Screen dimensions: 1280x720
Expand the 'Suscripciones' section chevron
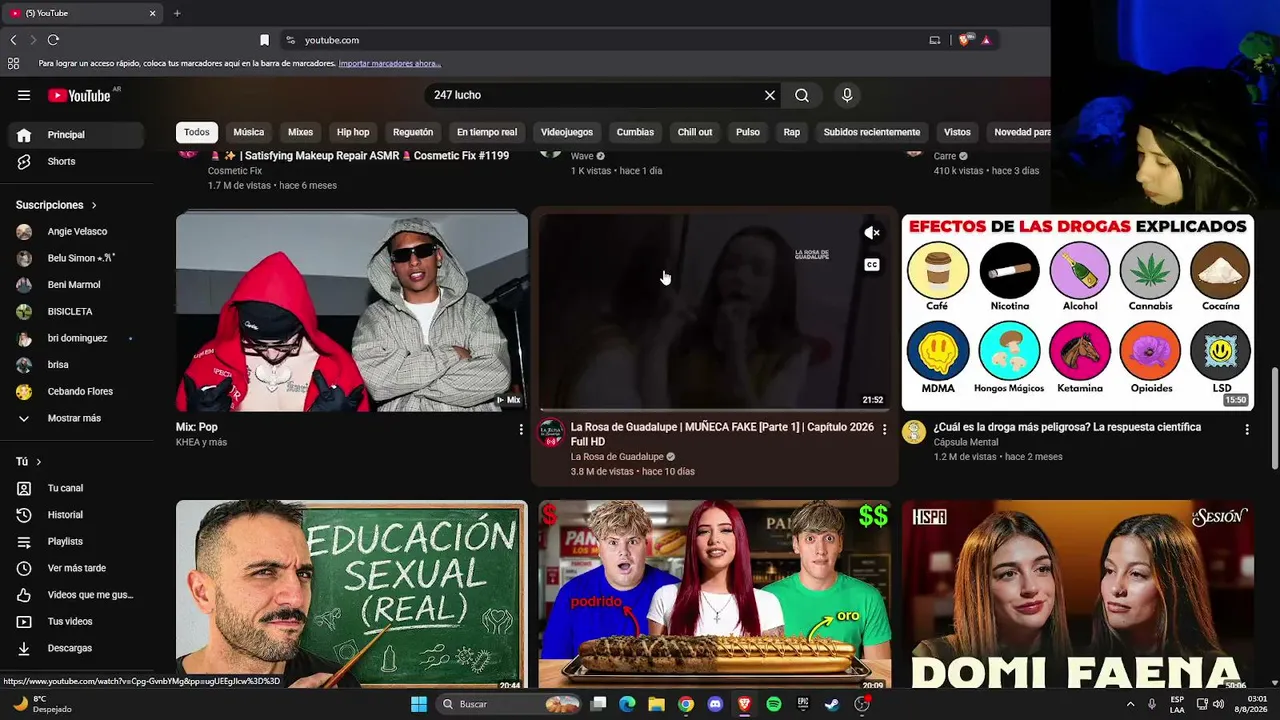click(x=94, y=205)
